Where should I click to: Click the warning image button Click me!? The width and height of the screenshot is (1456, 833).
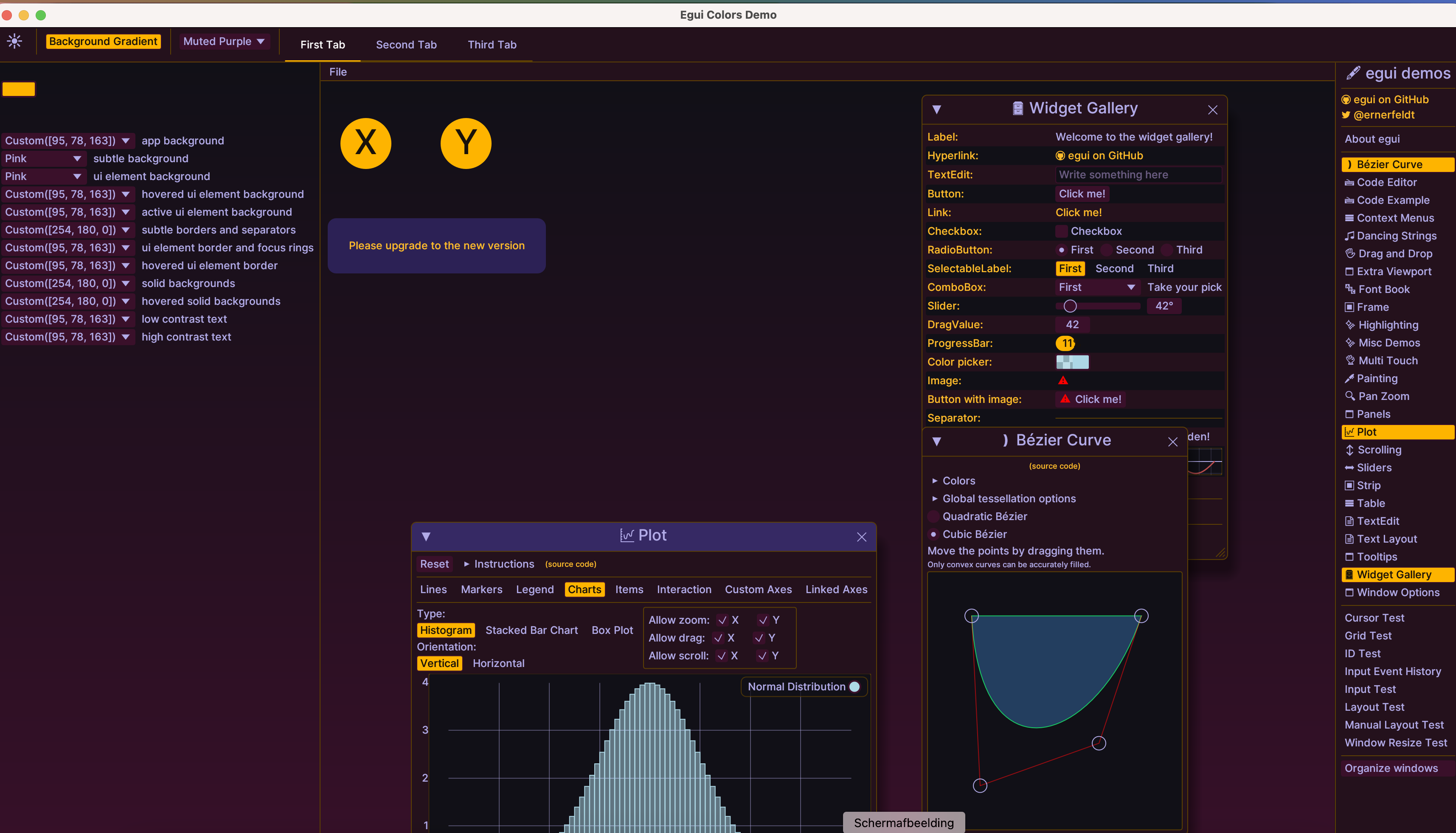click(x=1090, y=400)
